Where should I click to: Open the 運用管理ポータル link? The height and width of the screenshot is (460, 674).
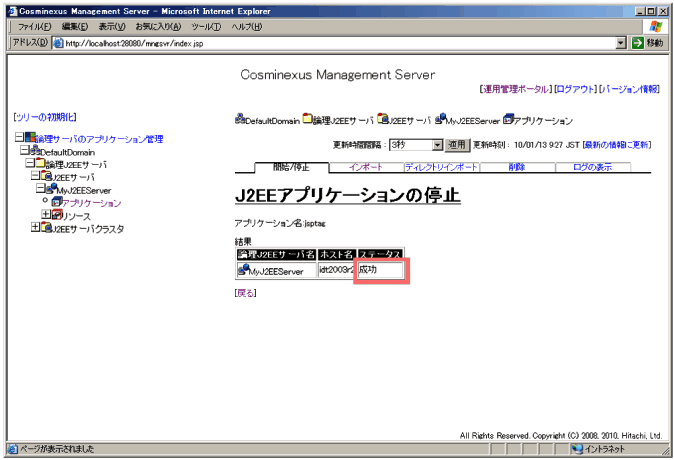click(515, 89)
